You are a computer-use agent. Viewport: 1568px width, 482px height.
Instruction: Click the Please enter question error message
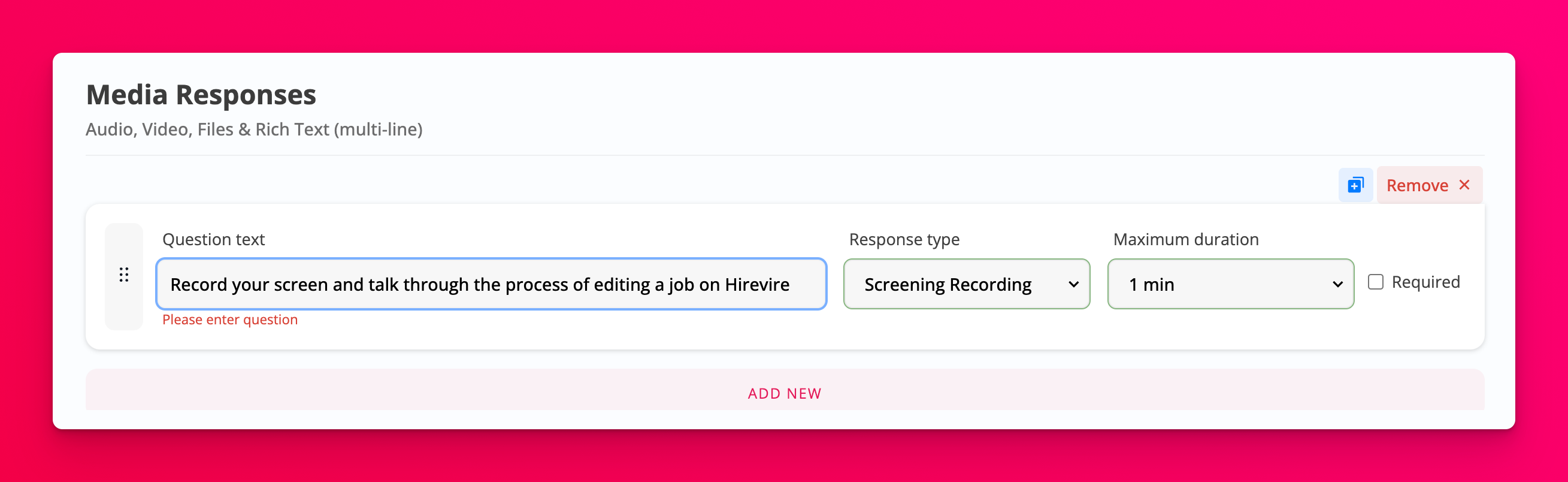(x=229, y=320)
